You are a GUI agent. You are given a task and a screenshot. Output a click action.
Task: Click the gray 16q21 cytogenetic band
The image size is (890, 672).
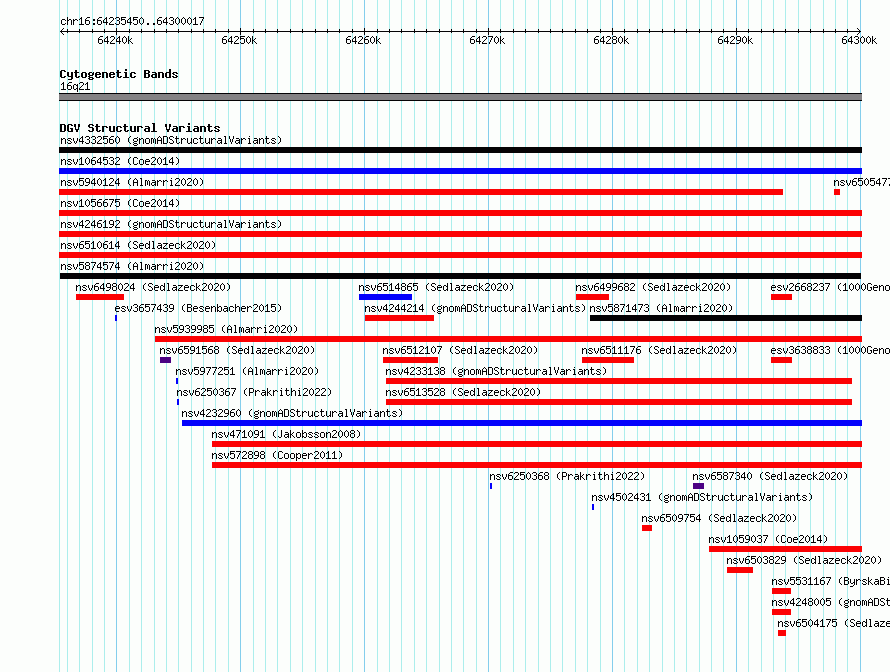[460, 97]
